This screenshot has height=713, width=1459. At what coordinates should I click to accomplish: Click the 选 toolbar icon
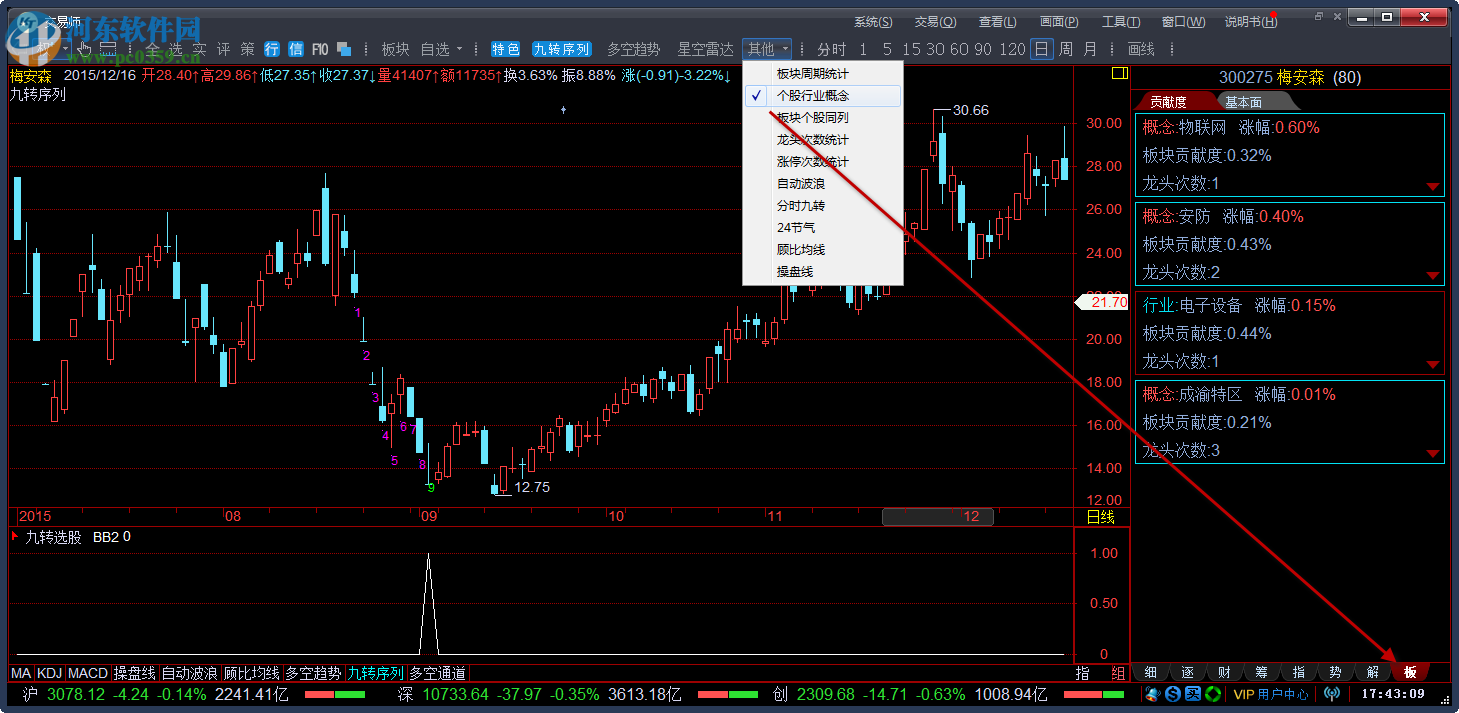pos(176,49)
